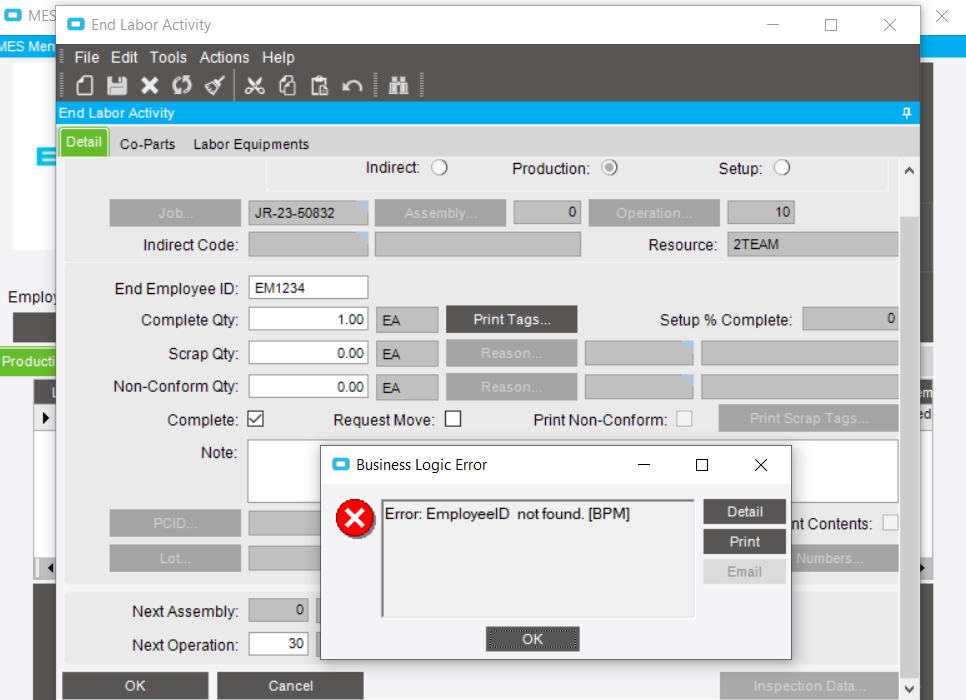Open the Actions menu
The image size is (966, 700).
coord(224,57)
